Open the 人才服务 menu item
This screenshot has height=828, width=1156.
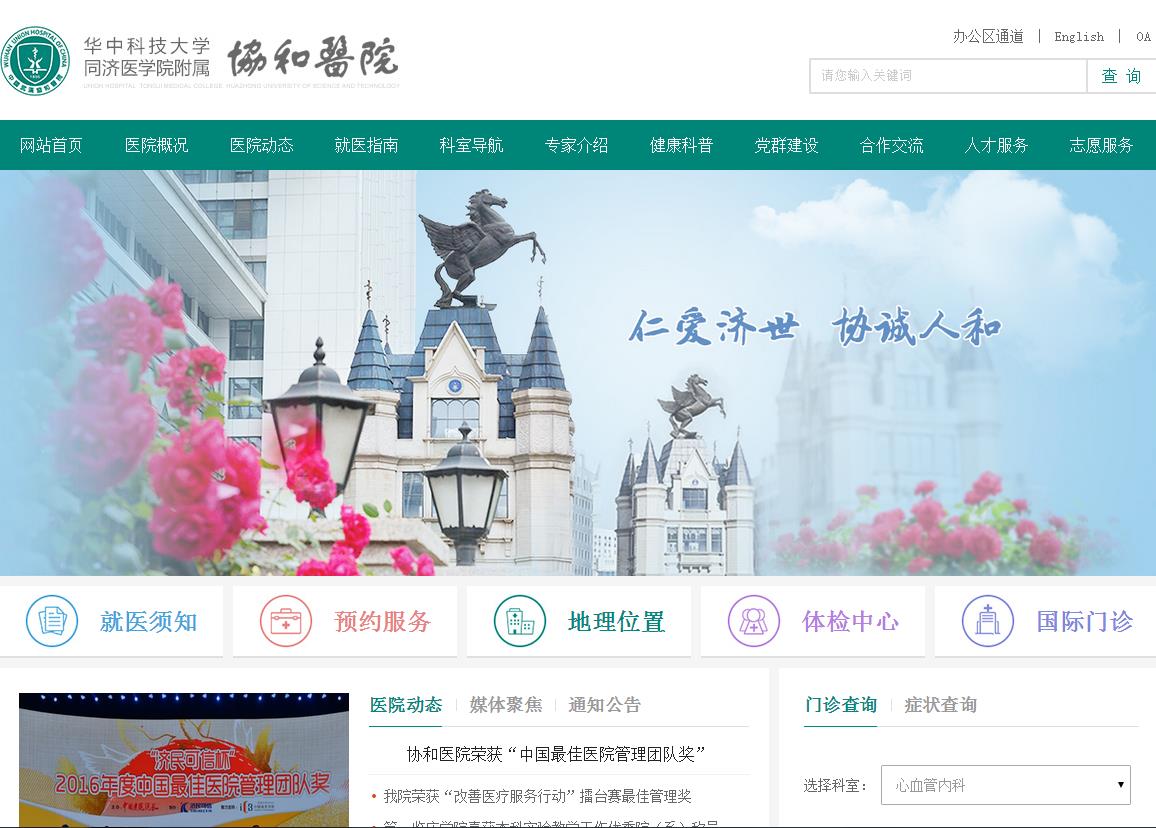(x=996, y=145)
